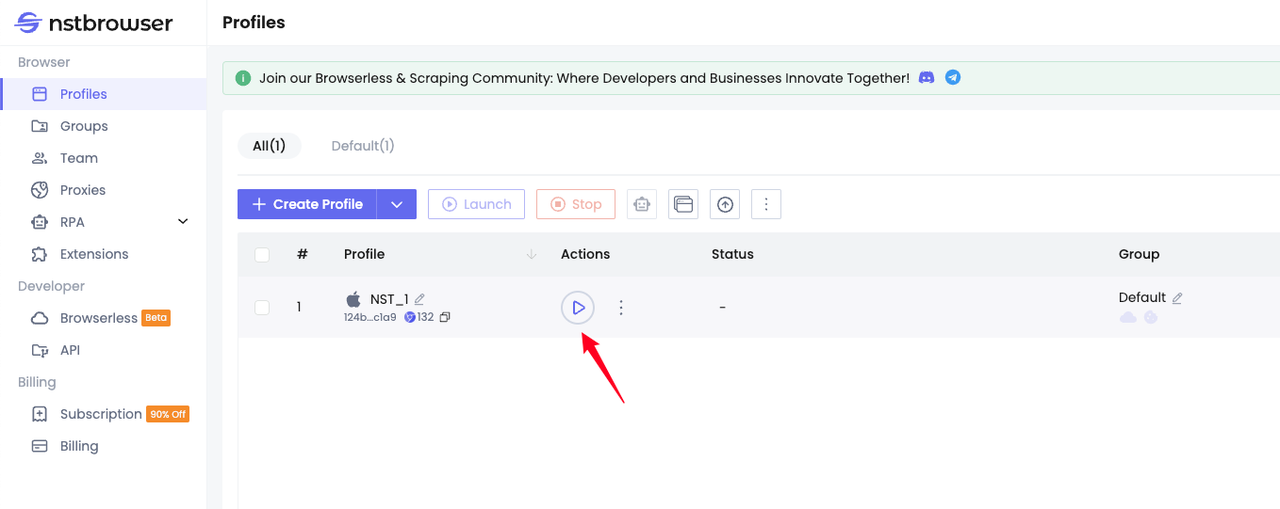
Task: Click the green info icon in the banner
Action: pos(243,77)
